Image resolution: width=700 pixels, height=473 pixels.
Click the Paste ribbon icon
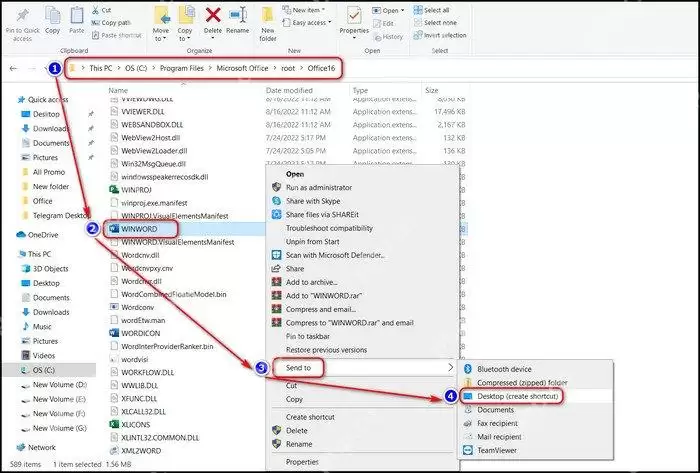point(77,16)
